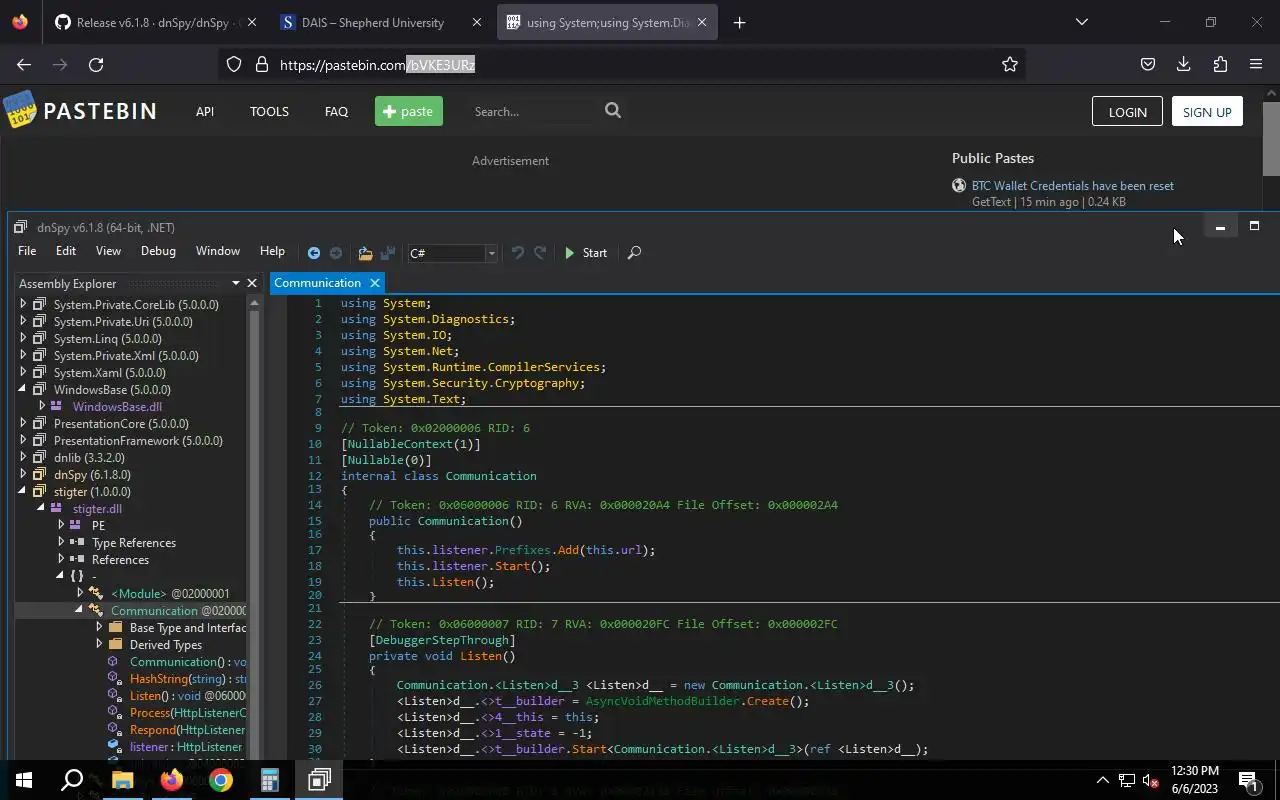Reload the page in Firefox
Screen dimensions: 1280x800
pyautogui.click(x=96, y=64)
